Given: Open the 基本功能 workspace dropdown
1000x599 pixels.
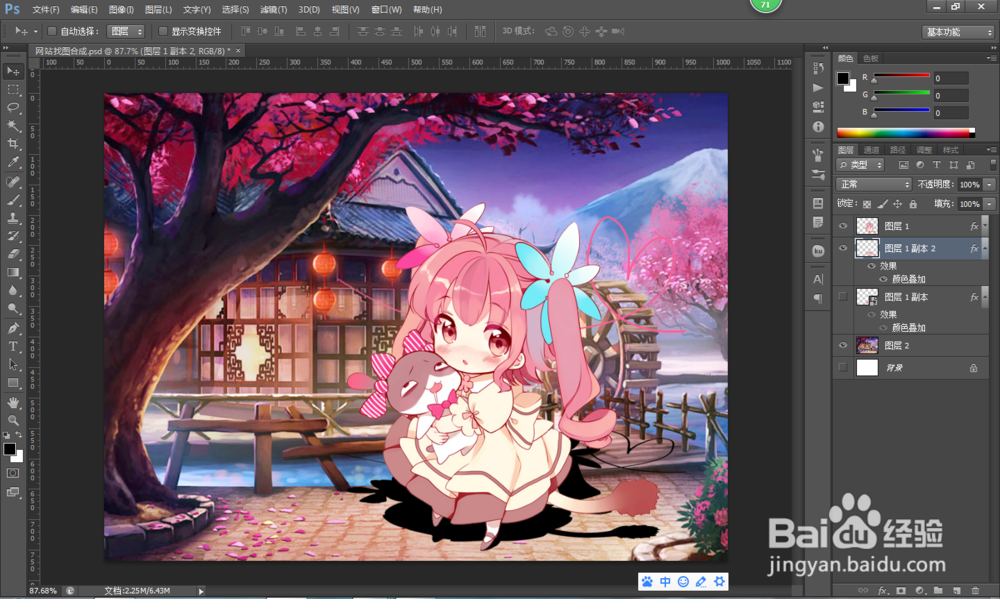Looking at the screenshot, I should 958,32.
